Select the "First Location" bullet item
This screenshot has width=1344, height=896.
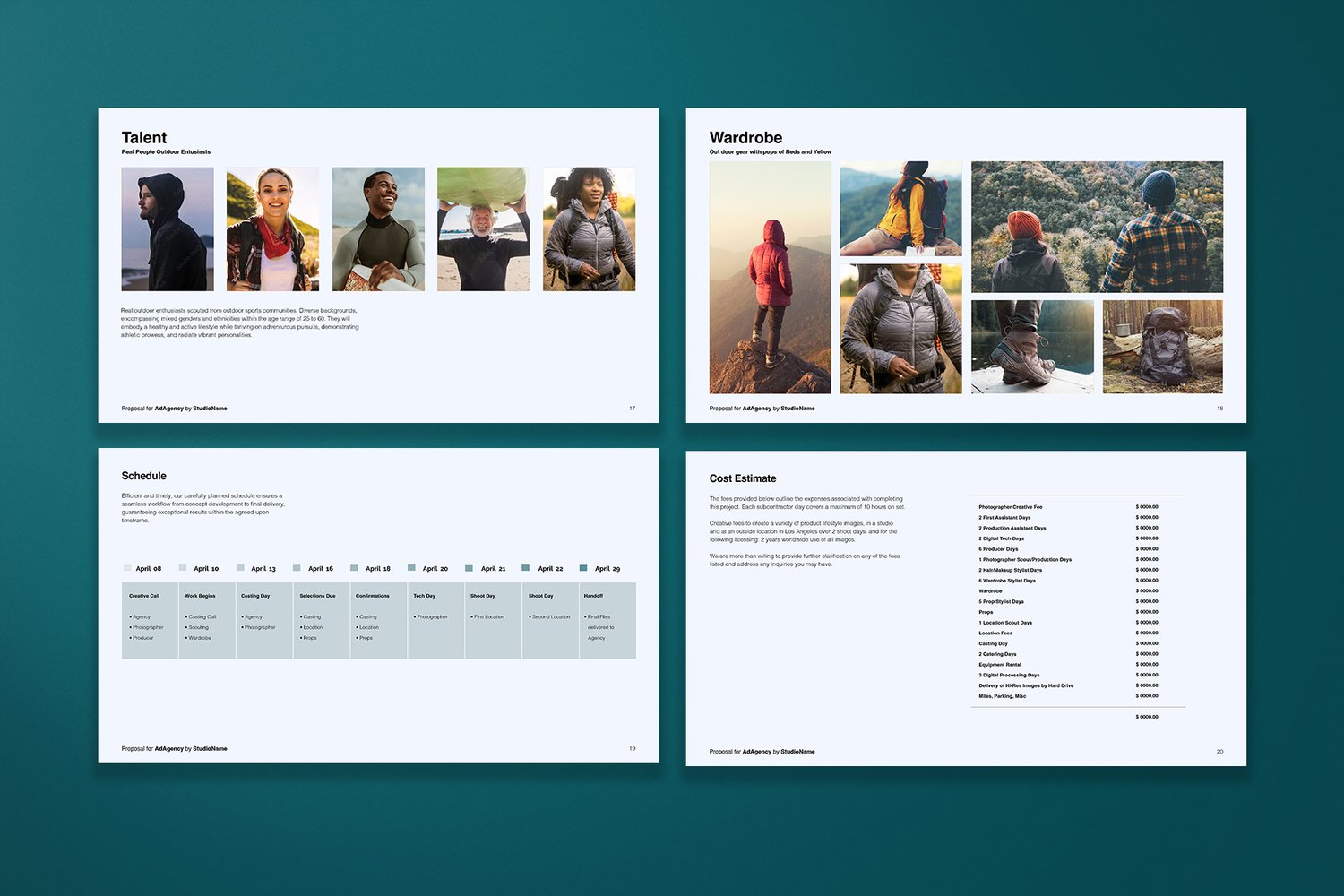[x=487, y=616]
